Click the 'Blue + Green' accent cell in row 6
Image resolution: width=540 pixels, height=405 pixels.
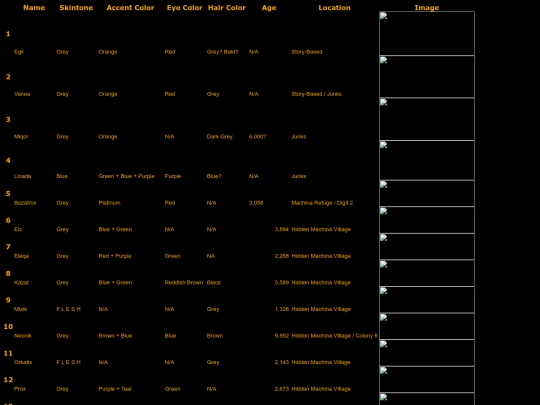[x=115, y=229]
